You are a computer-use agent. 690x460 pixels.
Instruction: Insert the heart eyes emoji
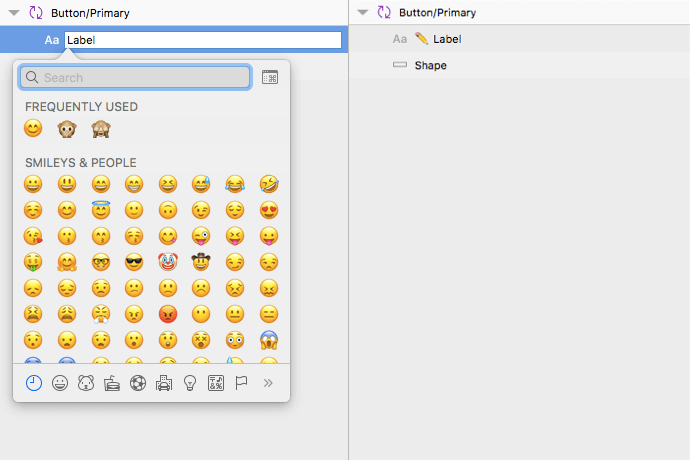coord(269,210)
